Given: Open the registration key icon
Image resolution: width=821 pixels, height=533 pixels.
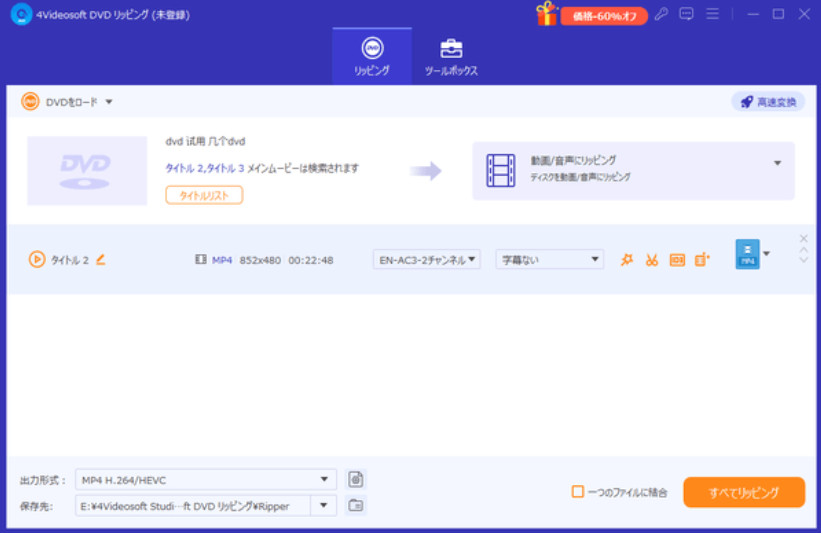Looking at the screenshot, I should (661, 14).
